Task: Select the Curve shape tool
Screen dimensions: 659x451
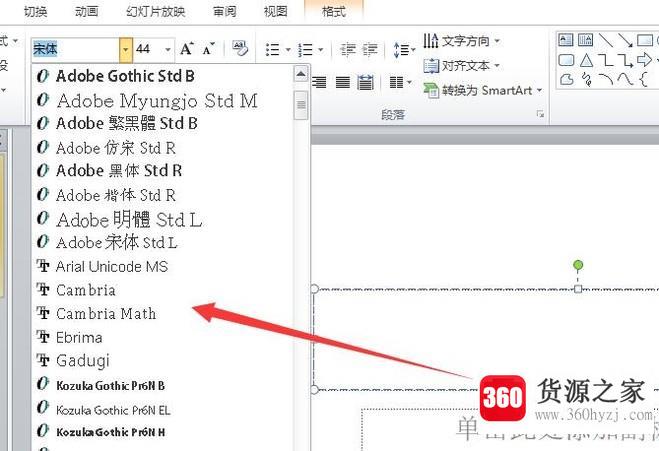Action: point(625,79)
